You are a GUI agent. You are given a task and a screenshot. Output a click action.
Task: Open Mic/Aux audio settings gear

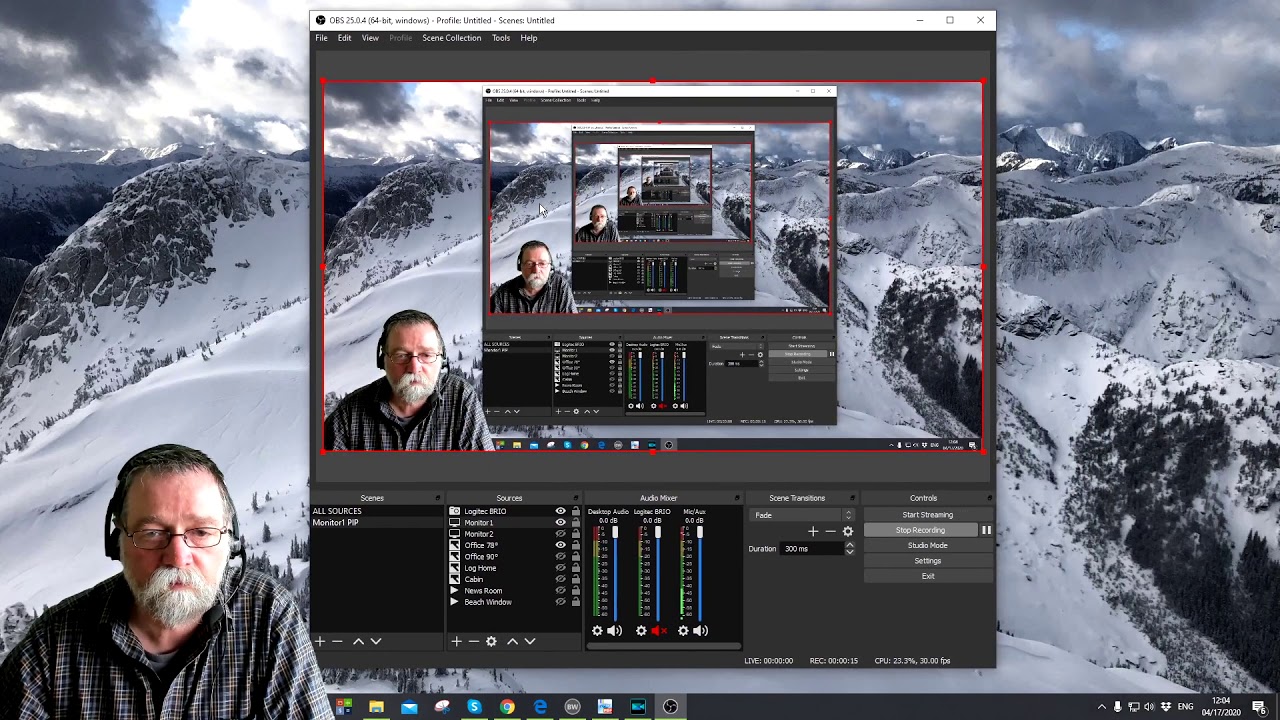tap(683, 631)
